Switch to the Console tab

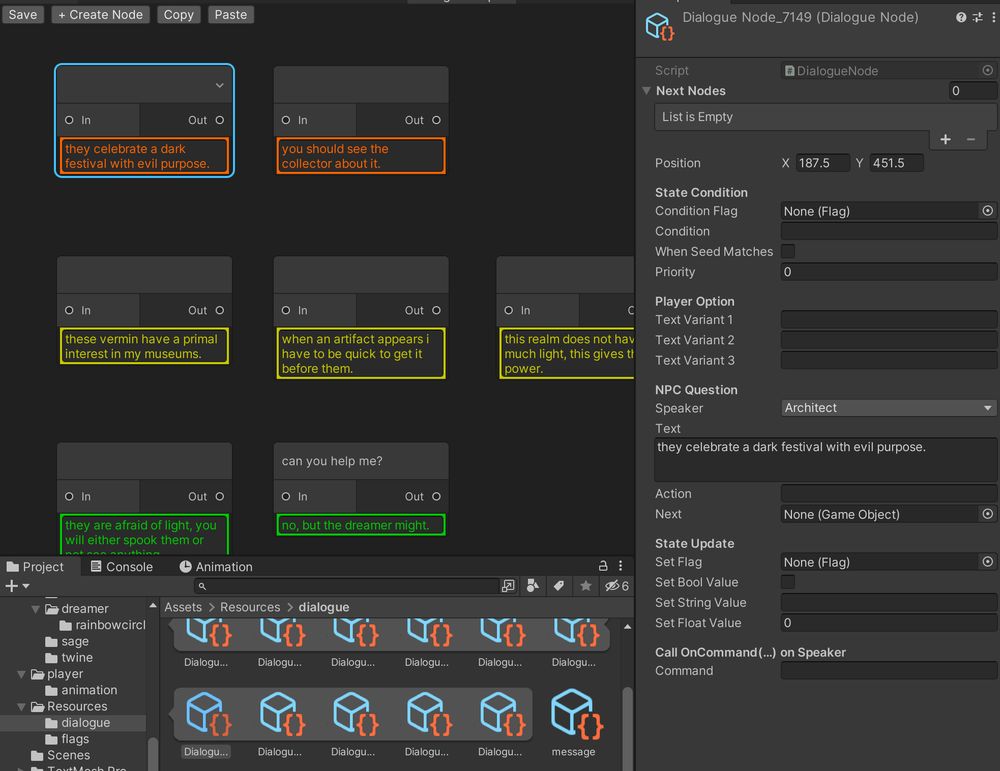[x=121, y=567]
